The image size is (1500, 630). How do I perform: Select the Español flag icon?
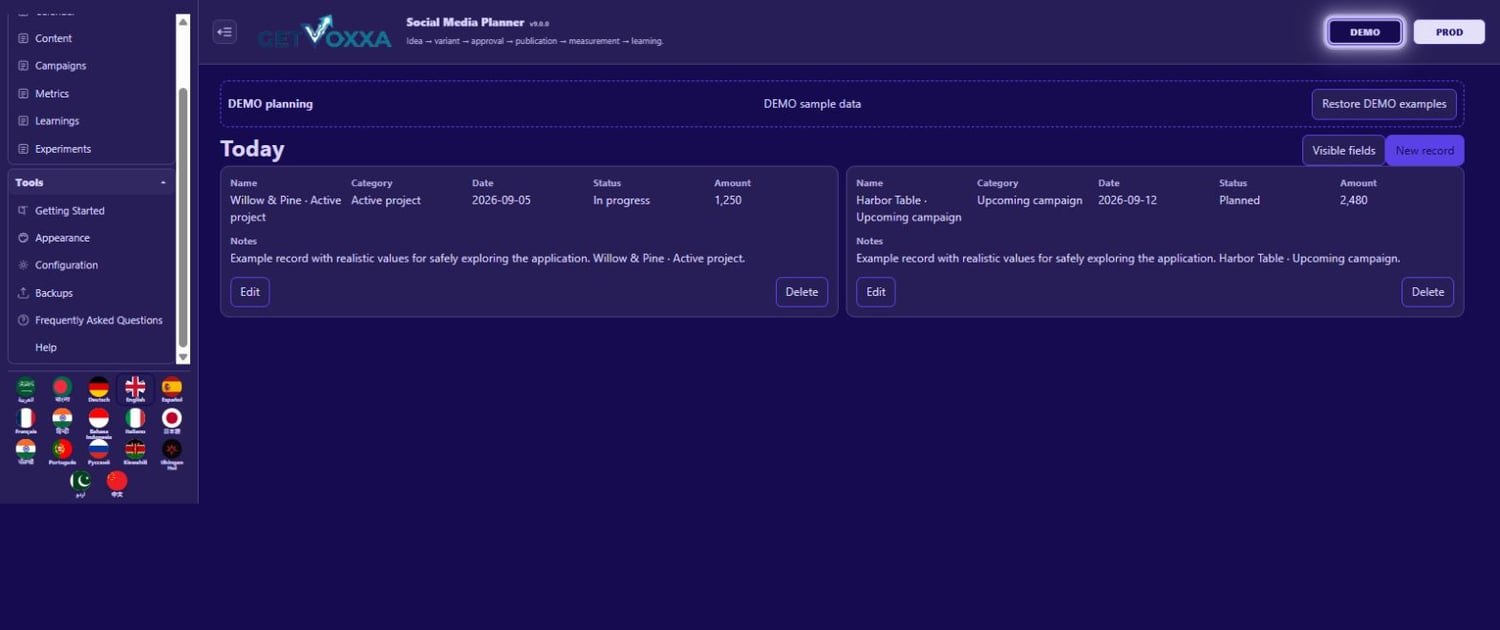coord(172,390)
